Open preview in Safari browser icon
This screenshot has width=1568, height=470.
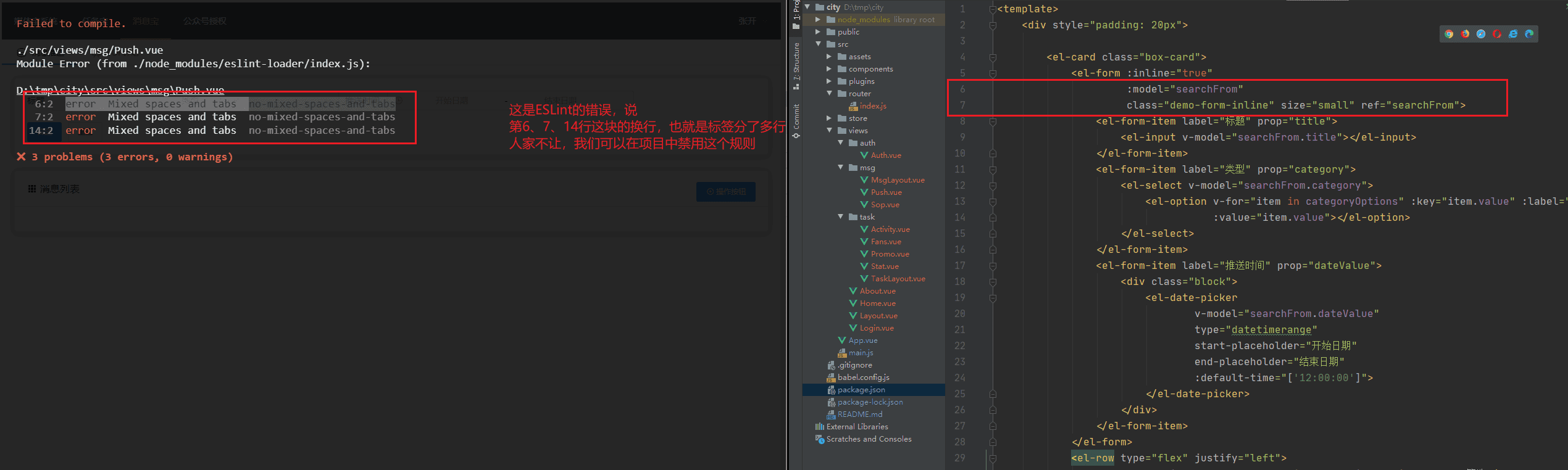(1481, 34)
